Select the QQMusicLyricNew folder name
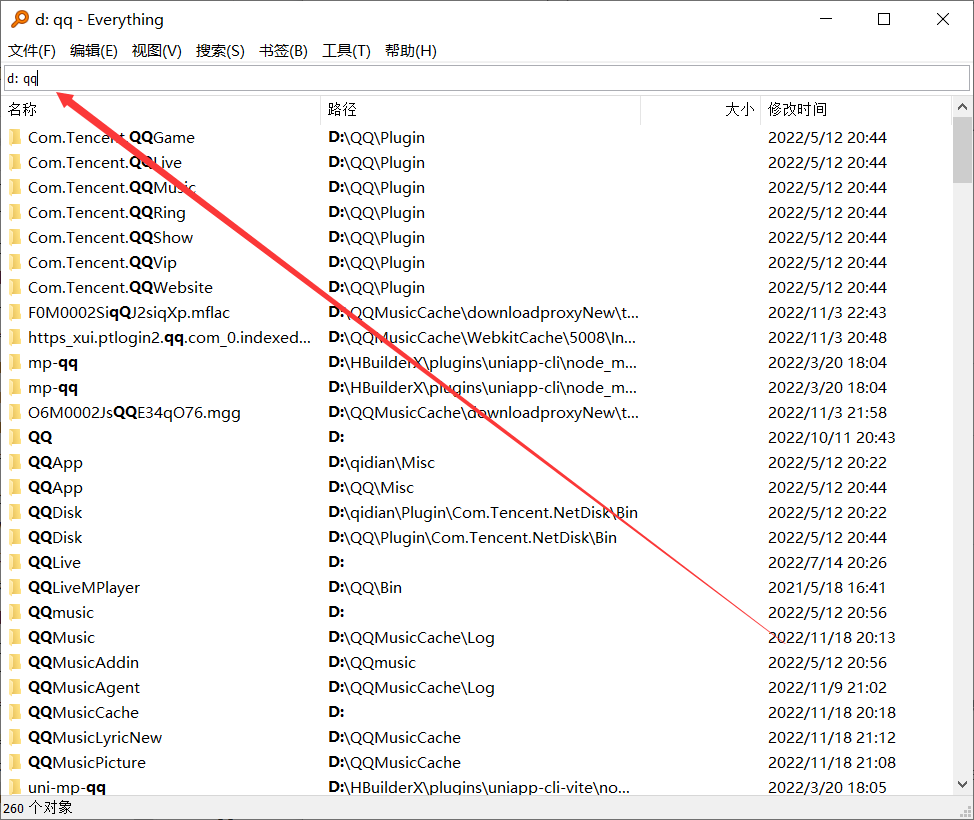 pyautogui.click(x=95, y=737)
